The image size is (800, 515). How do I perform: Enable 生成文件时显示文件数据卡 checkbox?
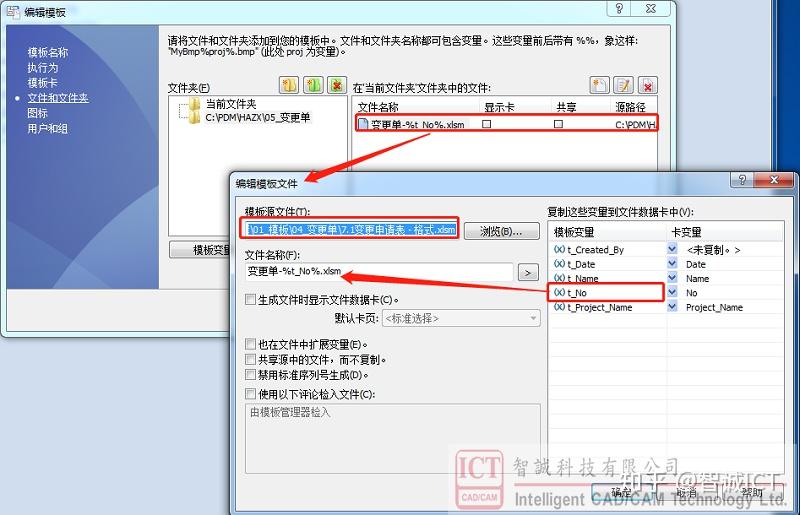[x=250, y=300]
